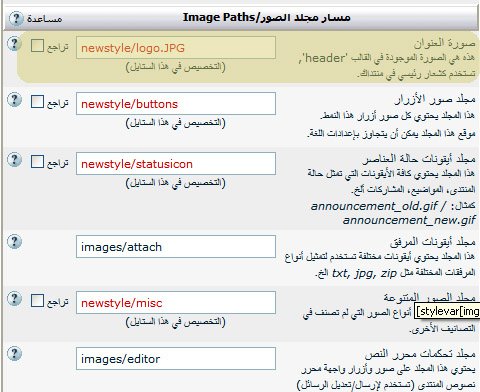Focus the newstyle/misc path field

(x=176, y=303)
